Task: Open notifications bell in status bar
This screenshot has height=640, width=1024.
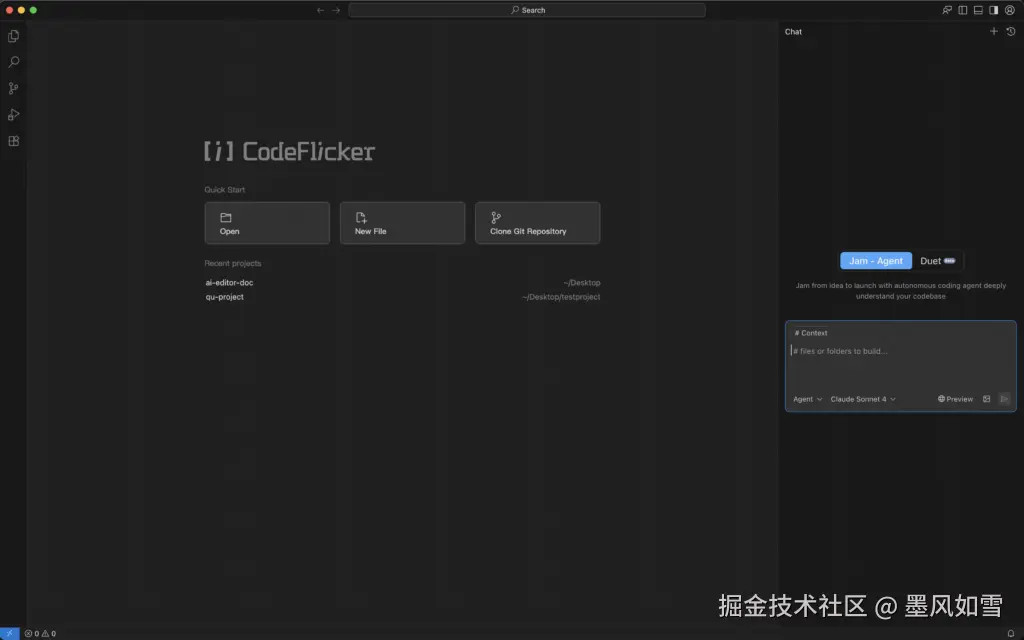Action: pos(1010,633)
